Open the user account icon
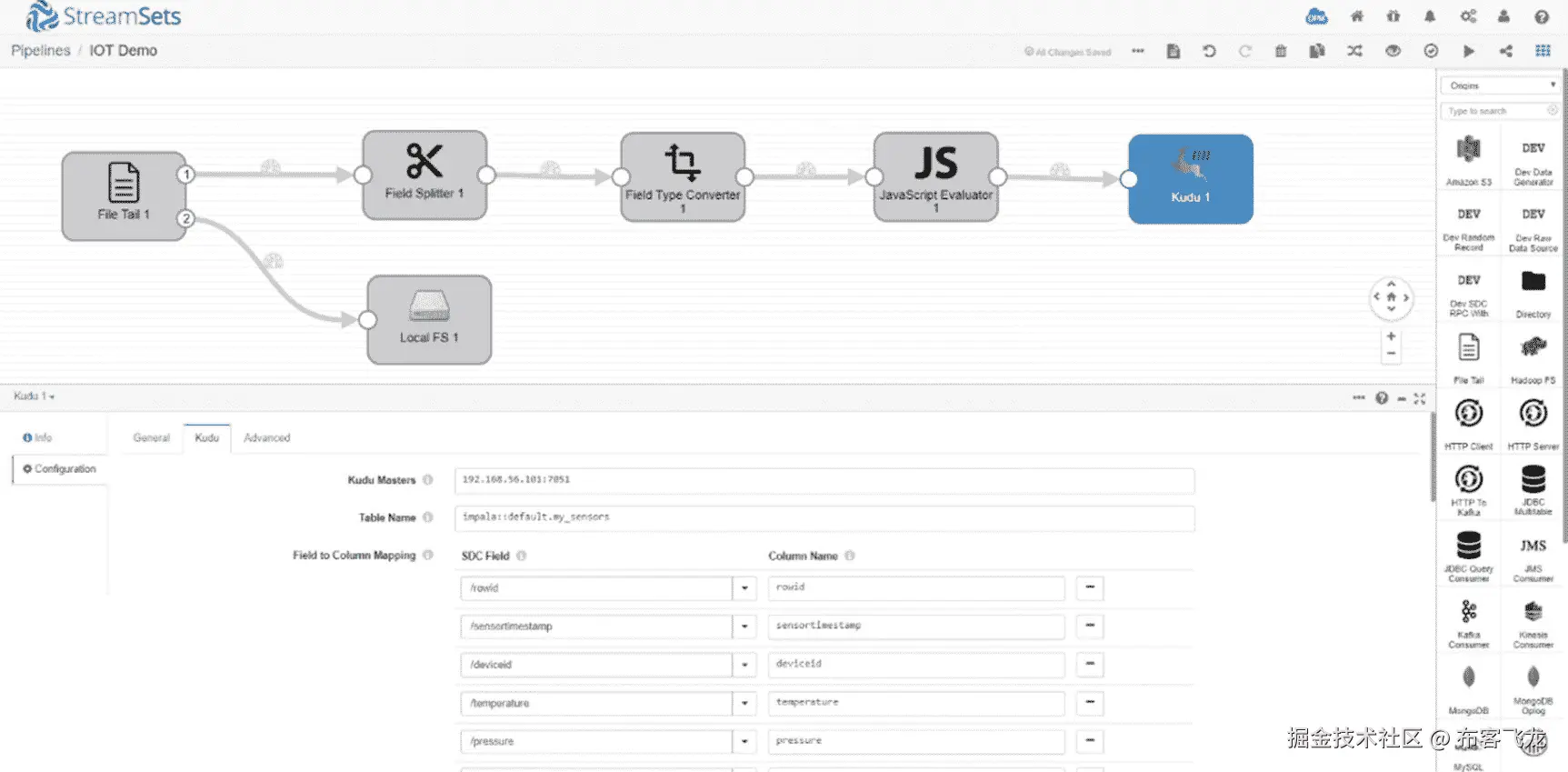 click(1503, 16)
